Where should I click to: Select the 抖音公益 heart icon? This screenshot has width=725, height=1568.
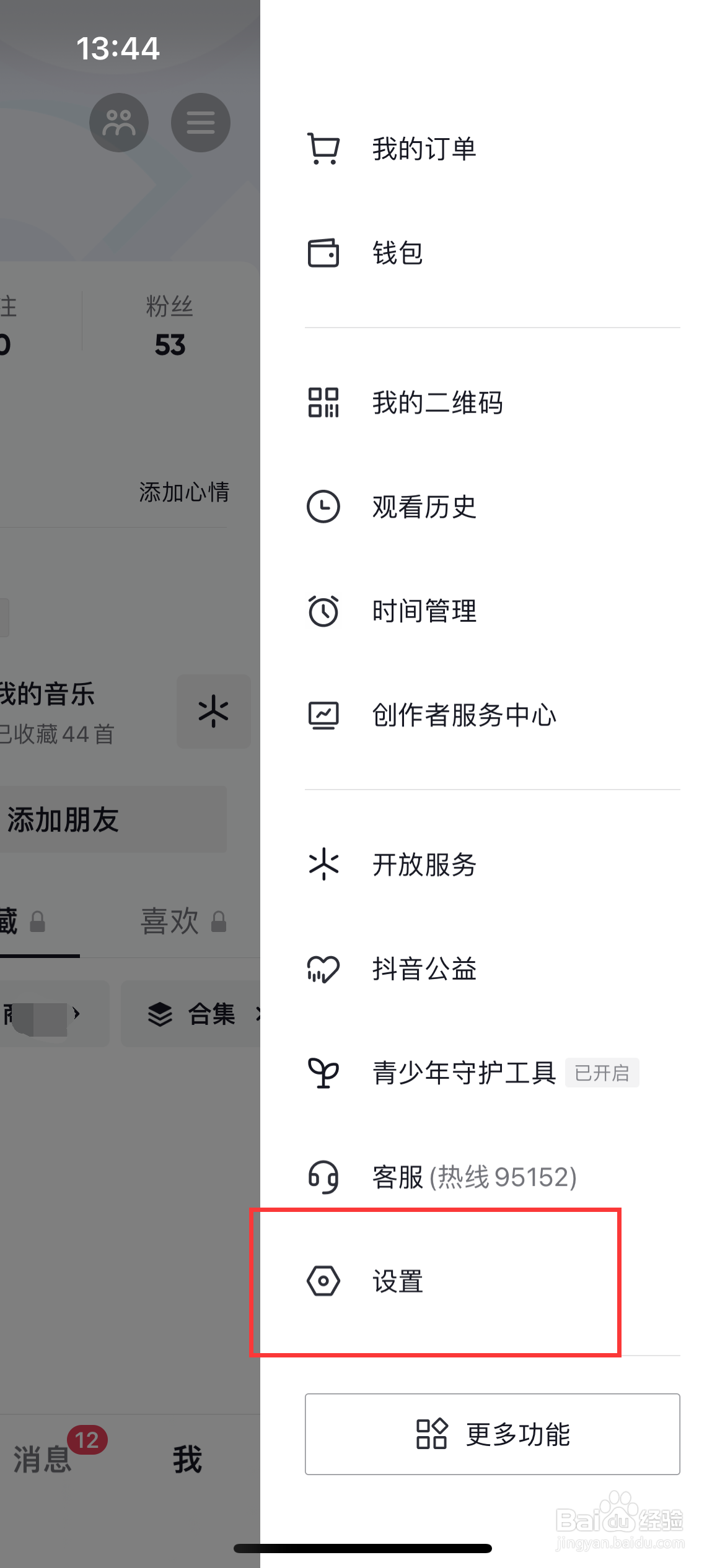pos(323,969)
